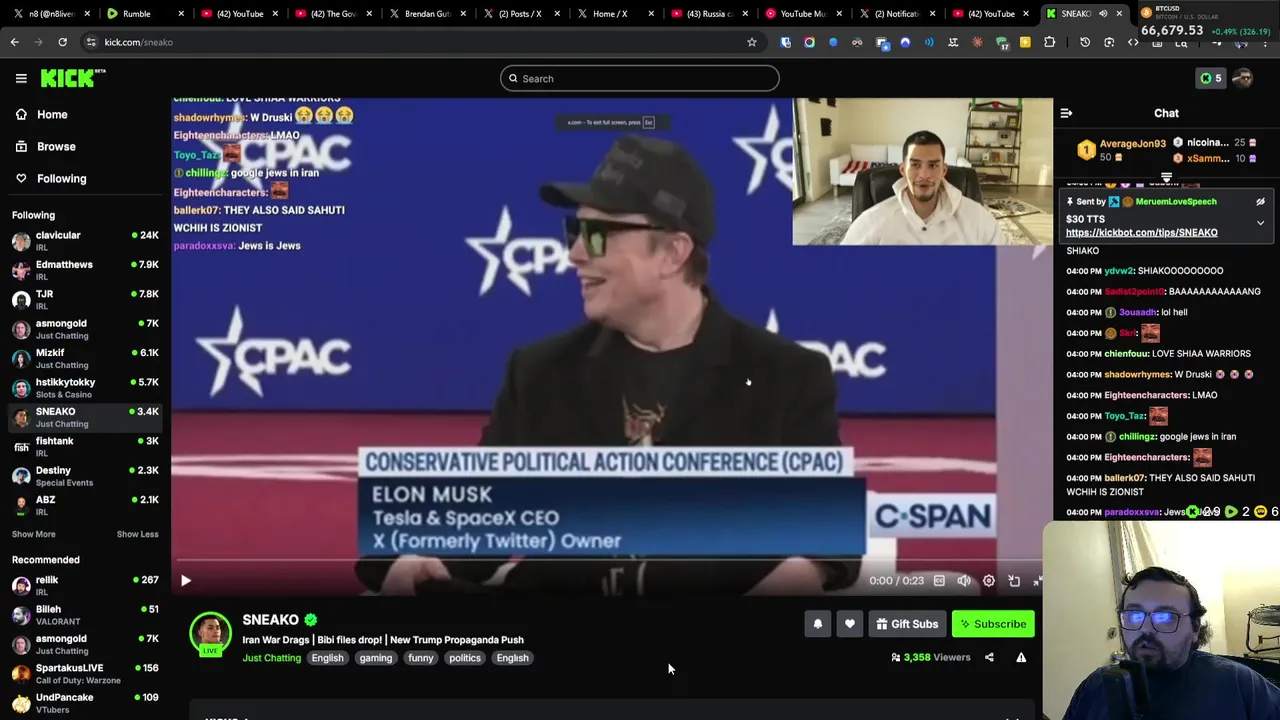Open browser extensions puzzle icon
Screen dimensions: 1280x720
1049,42
